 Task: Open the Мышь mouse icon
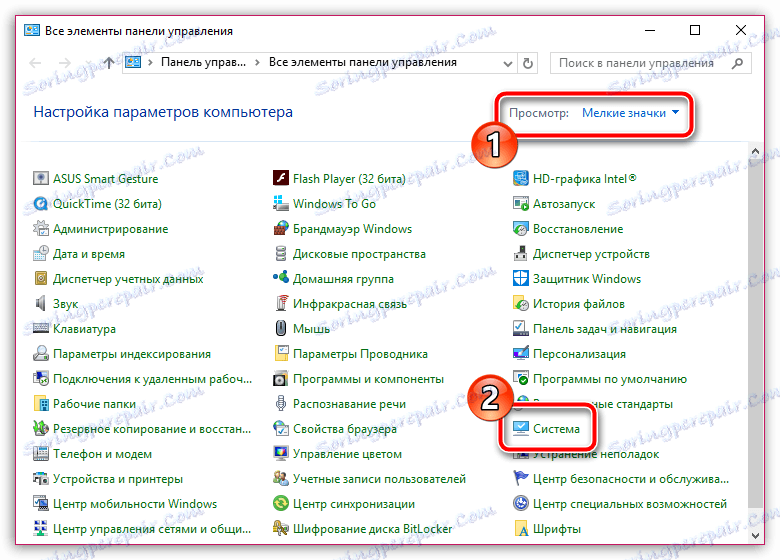281,329
